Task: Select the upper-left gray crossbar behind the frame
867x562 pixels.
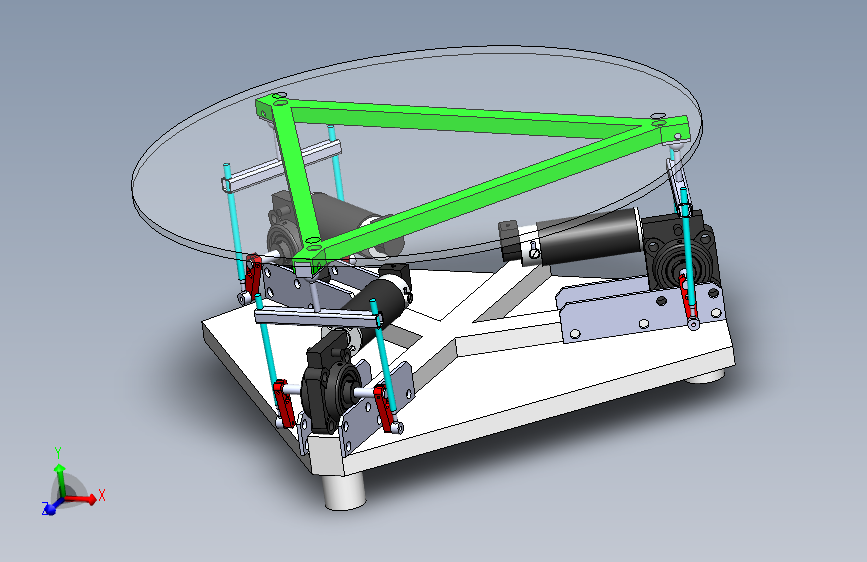Action: pos(281,166)
